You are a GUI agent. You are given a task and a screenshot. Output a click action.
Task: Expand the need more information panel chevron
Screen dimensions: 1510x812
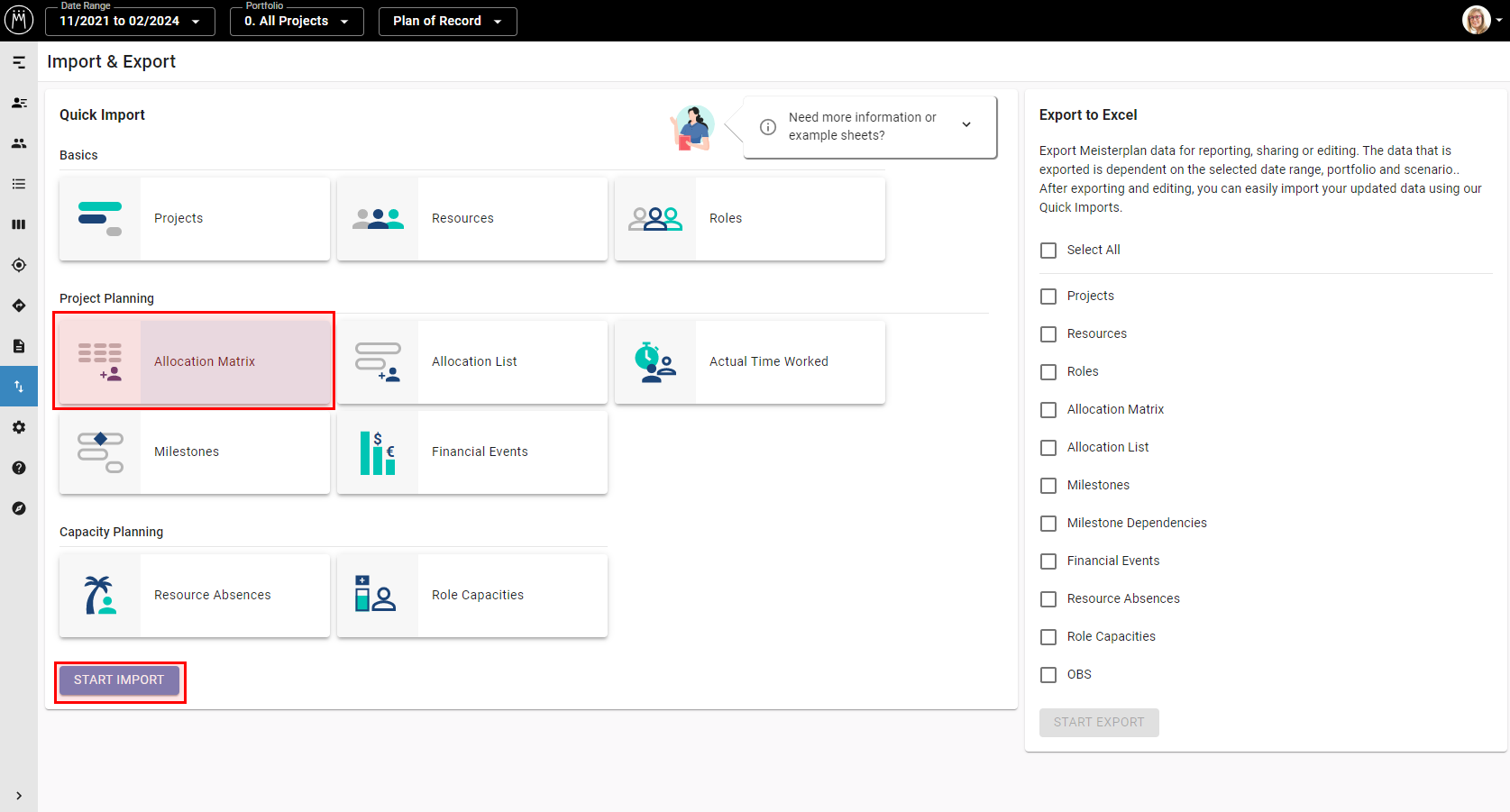tap(966, 124)
